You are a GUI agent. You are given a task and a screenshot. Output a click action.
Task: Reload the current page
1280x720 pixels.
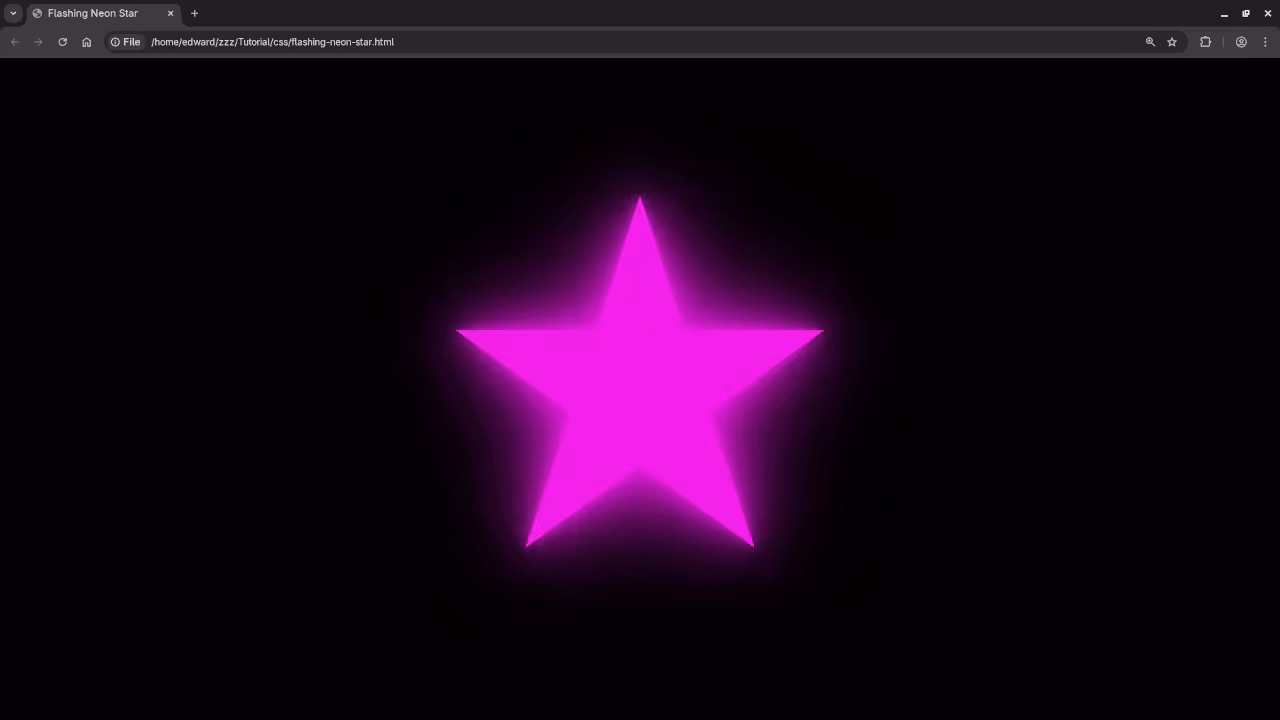coord(62,42)
